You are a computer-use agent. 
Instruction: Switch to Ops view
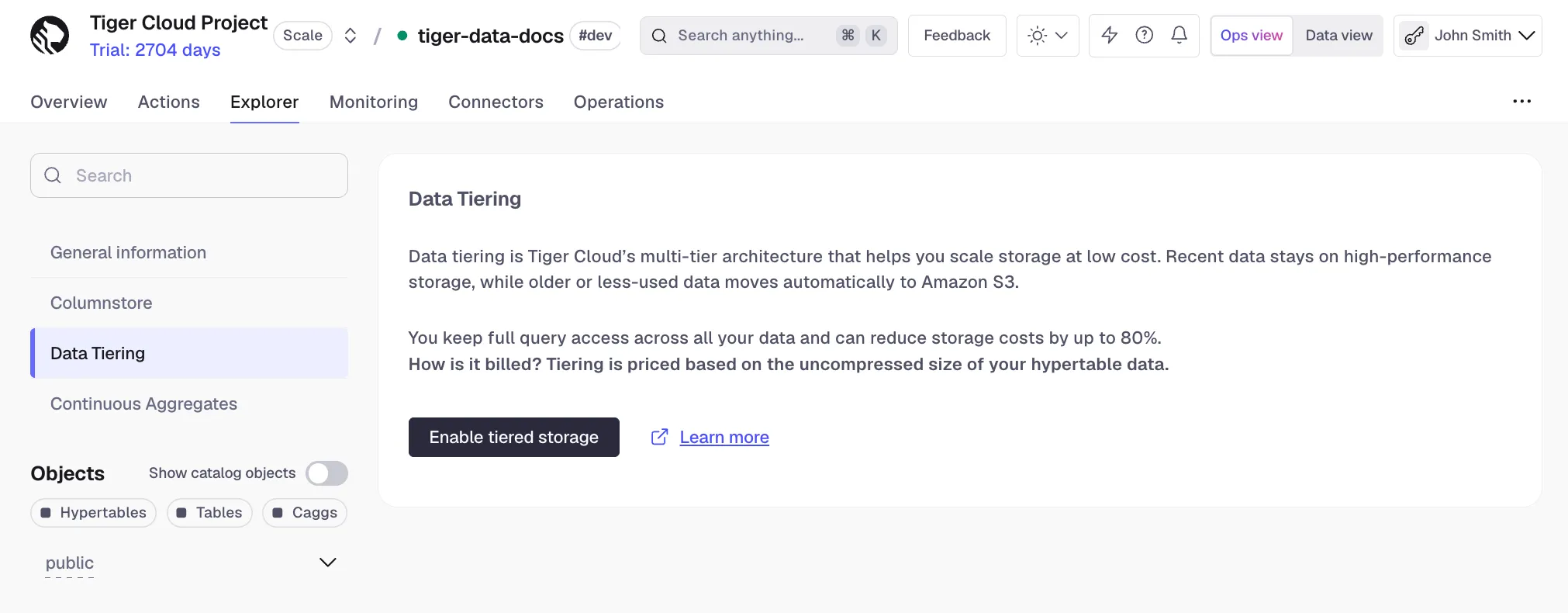pyautogui.click(x=1252, y=36)
